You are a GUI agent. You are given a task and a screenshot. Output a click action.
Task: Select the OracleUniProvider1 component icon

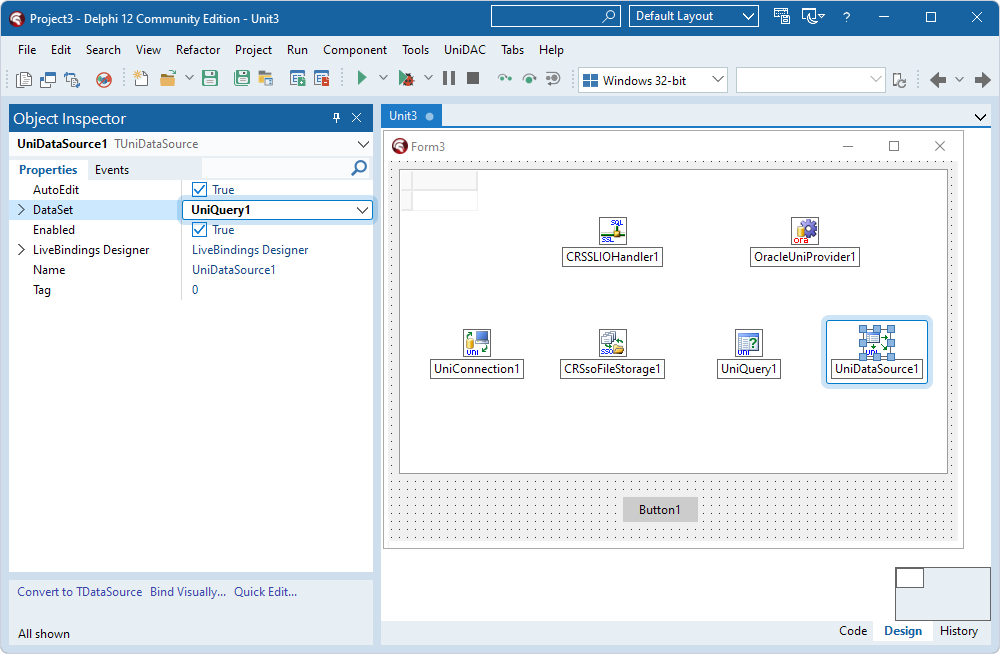tap(805, 231)
